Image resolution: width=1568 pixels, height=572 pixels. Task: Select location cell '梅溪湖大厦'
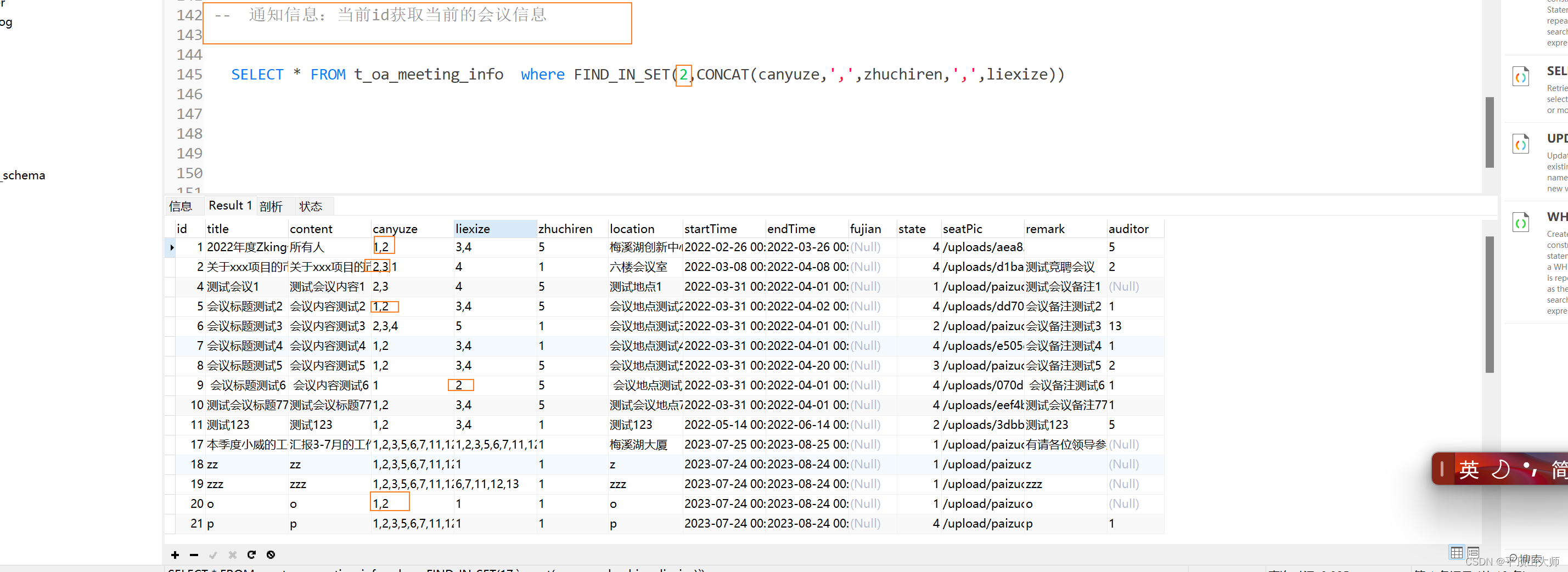tap(645, 445)
